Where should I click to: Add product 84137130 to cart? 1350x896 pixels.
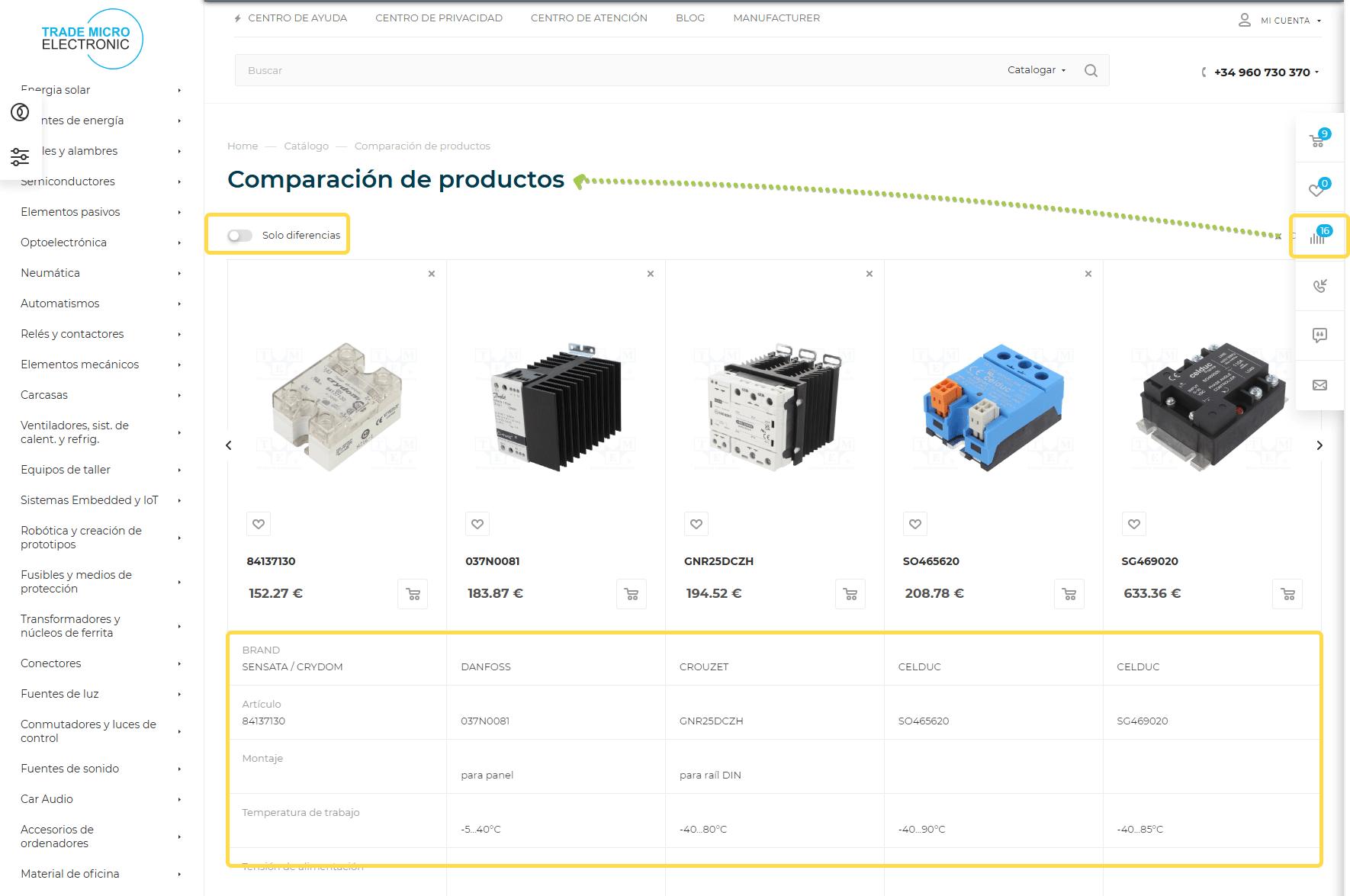click(413, 594)
